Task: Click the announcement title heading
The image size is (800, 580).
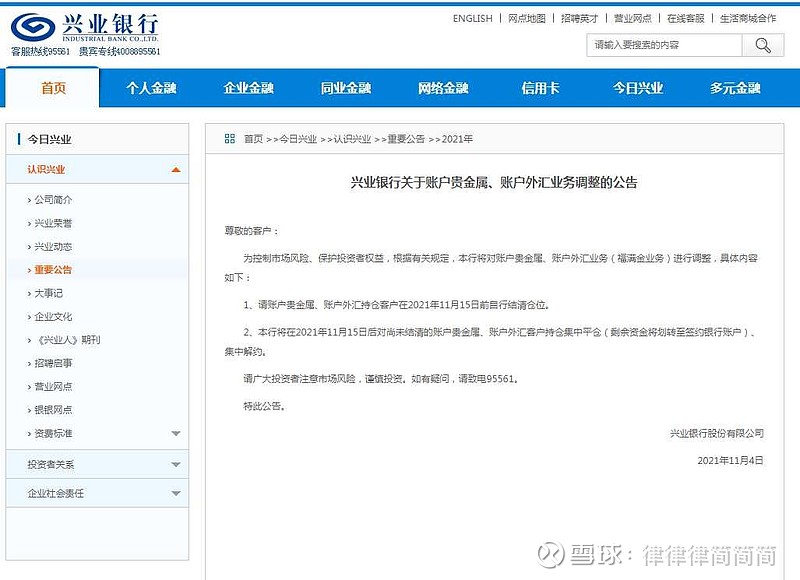Action: (494, 182)
